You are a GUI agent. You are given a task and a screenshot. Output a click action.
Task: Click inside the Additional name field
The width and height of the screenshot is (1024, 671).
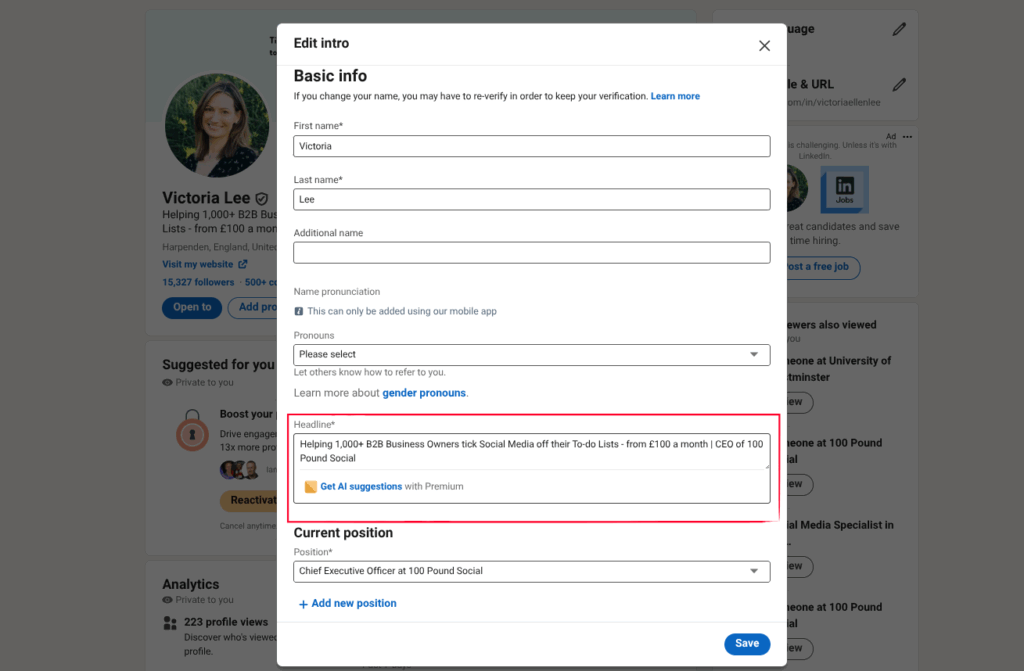531,251
